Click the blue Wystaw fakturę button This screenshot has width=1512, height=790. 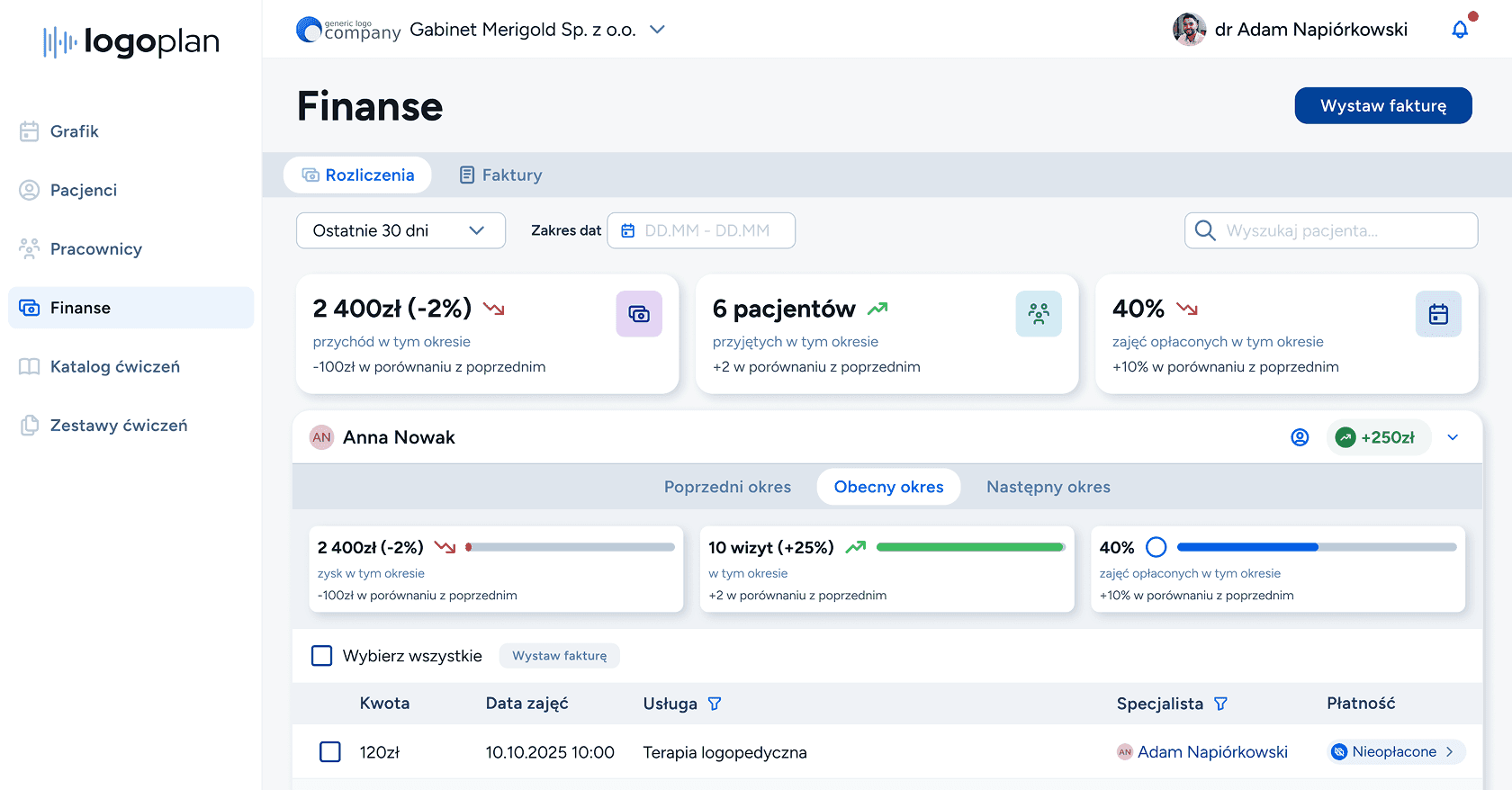click(x=1382, y=105)
